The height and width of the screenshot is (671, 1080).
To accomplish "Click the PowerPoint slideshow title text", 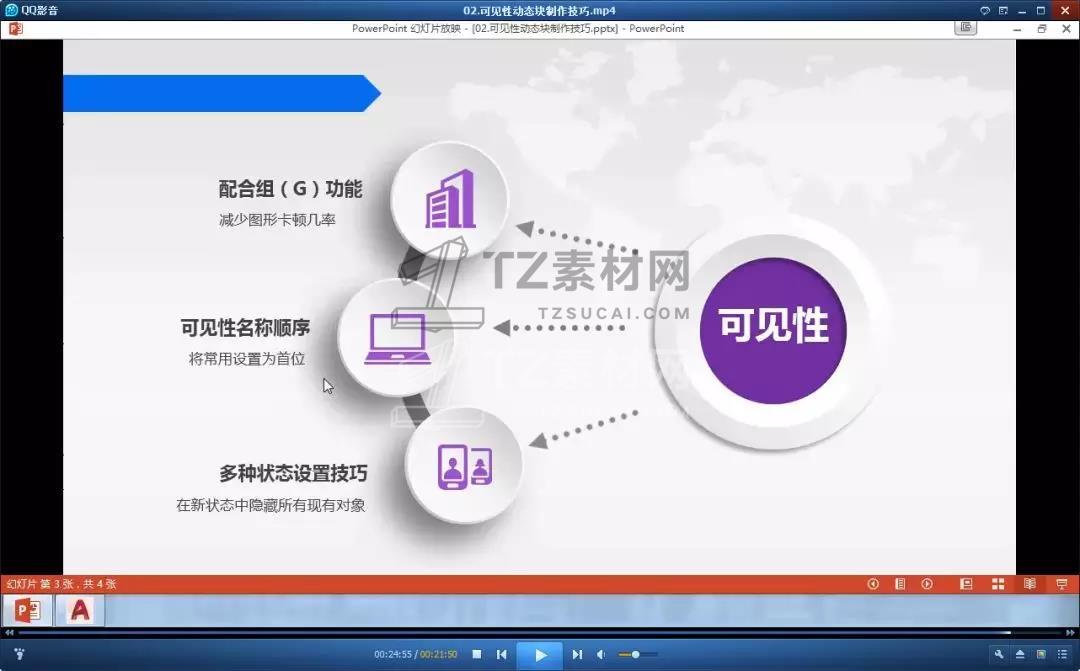I will (518, 28).
